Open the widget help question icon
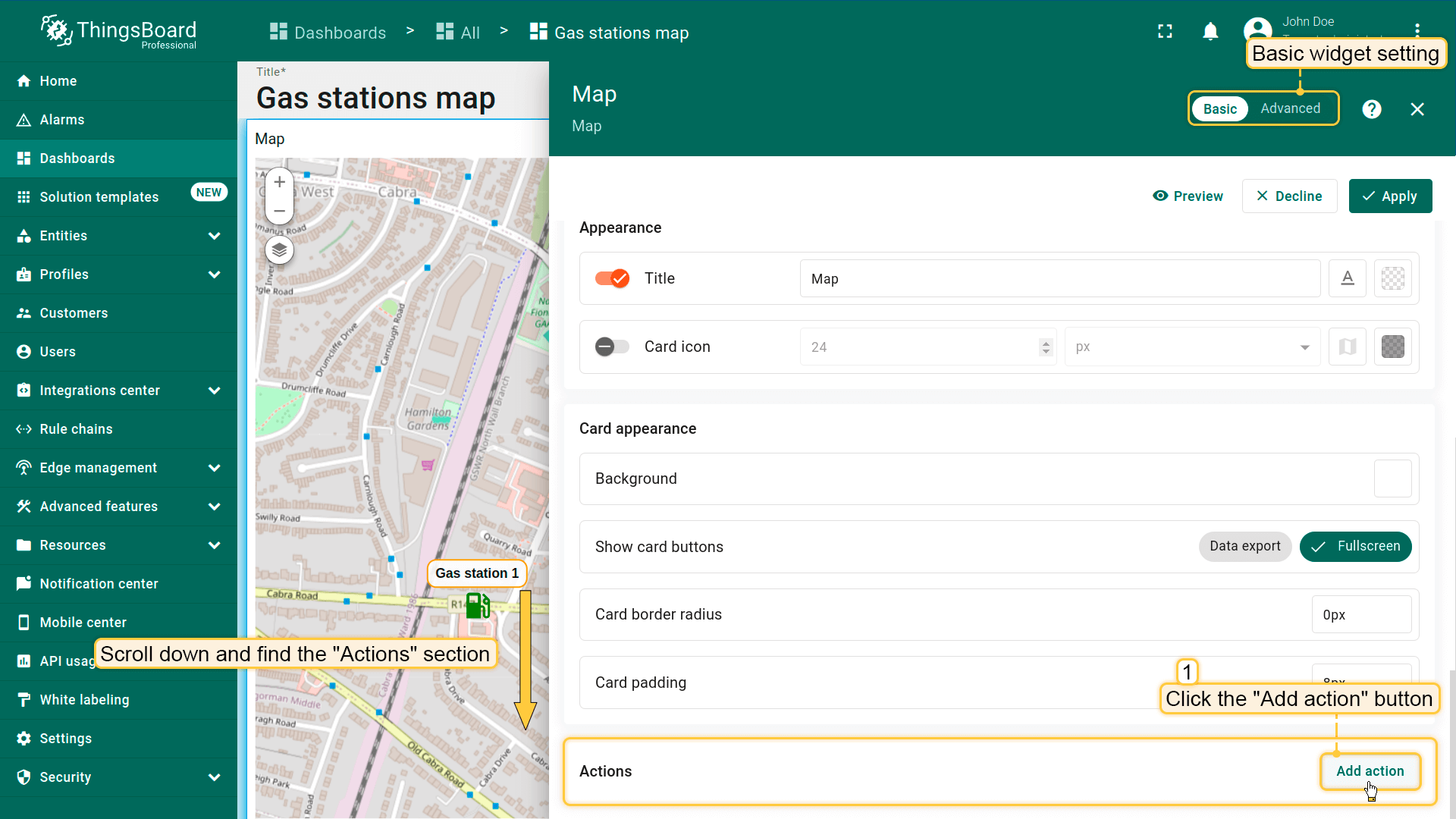Screen dimensions: 1456x819 (x=1371, y=109)
